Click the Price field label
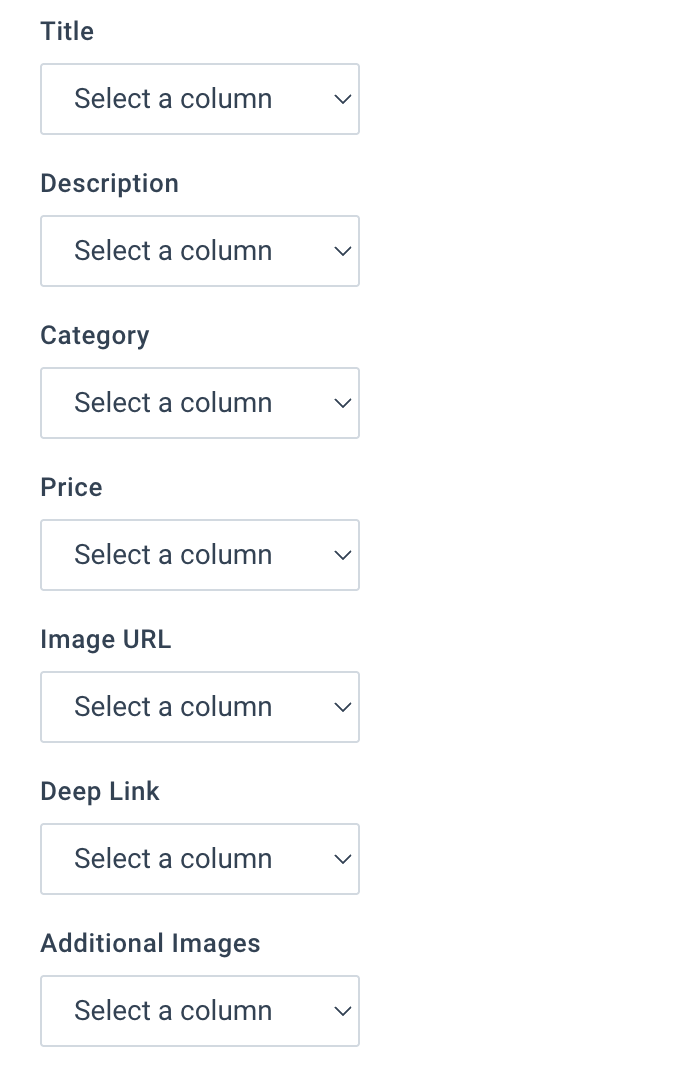The image size is (690, 1072). pyautogui.click(x=71, y=487)
